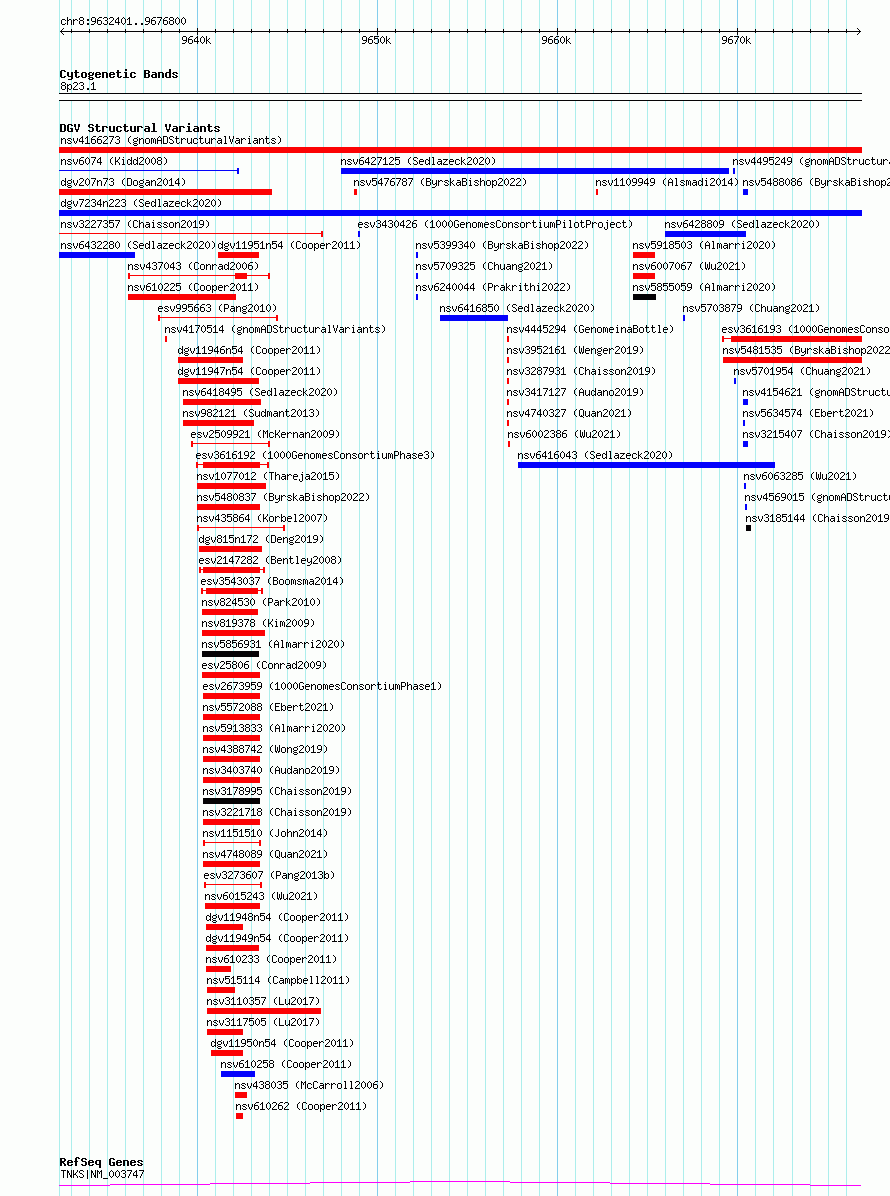Screen dimensions: 890x1196
Task: Open nsv3110357 (Lu2017) variant
Action: pos(263,1001)
